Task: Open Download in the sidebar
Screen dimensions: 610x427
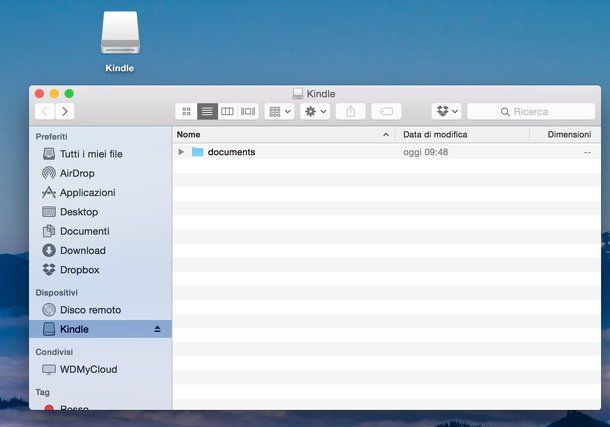Action: pyautogui.click(x=100, y=250)
